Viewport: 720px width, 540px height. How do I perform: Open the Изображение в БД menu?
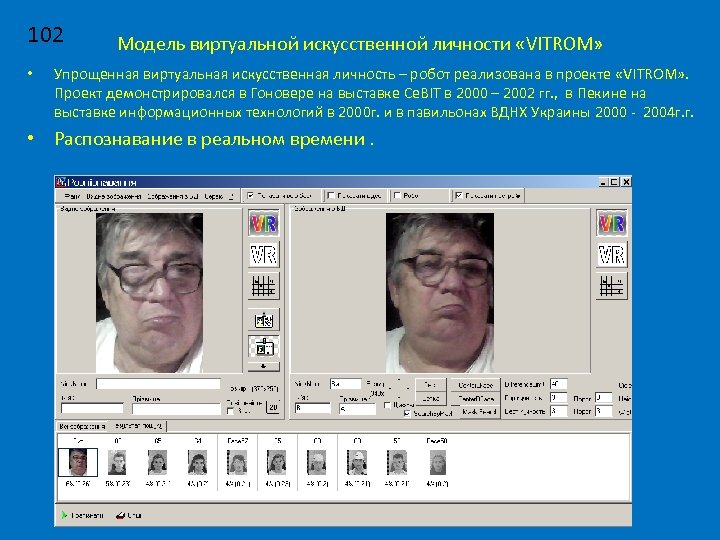pyautogui.click(x=172, y=196)
